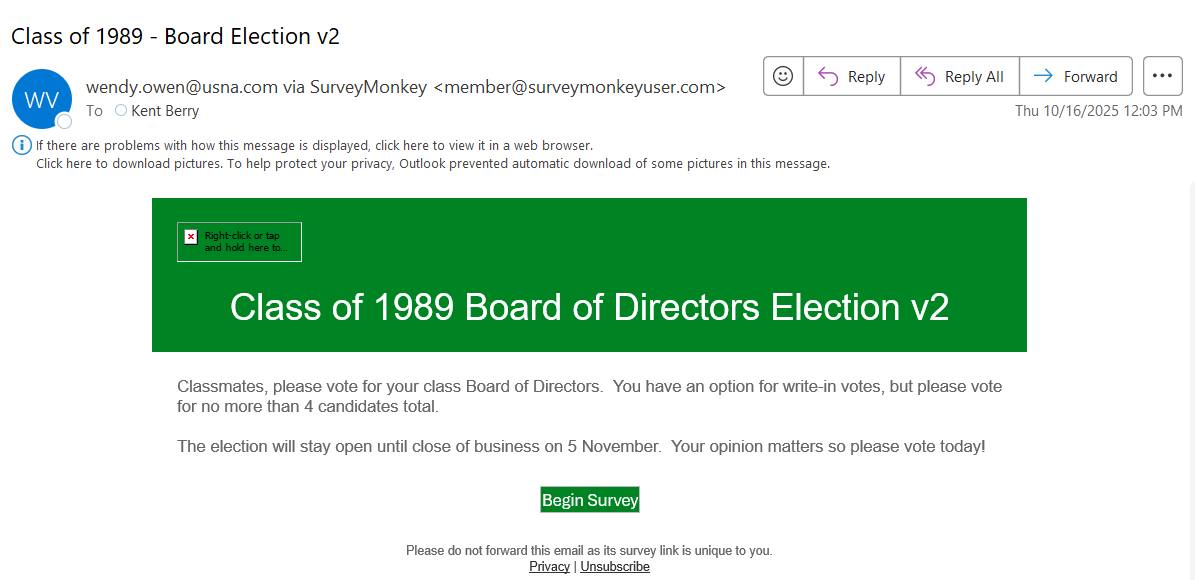
Task: Click the green Board of Directors Election banner
Action: pos(589,306)
